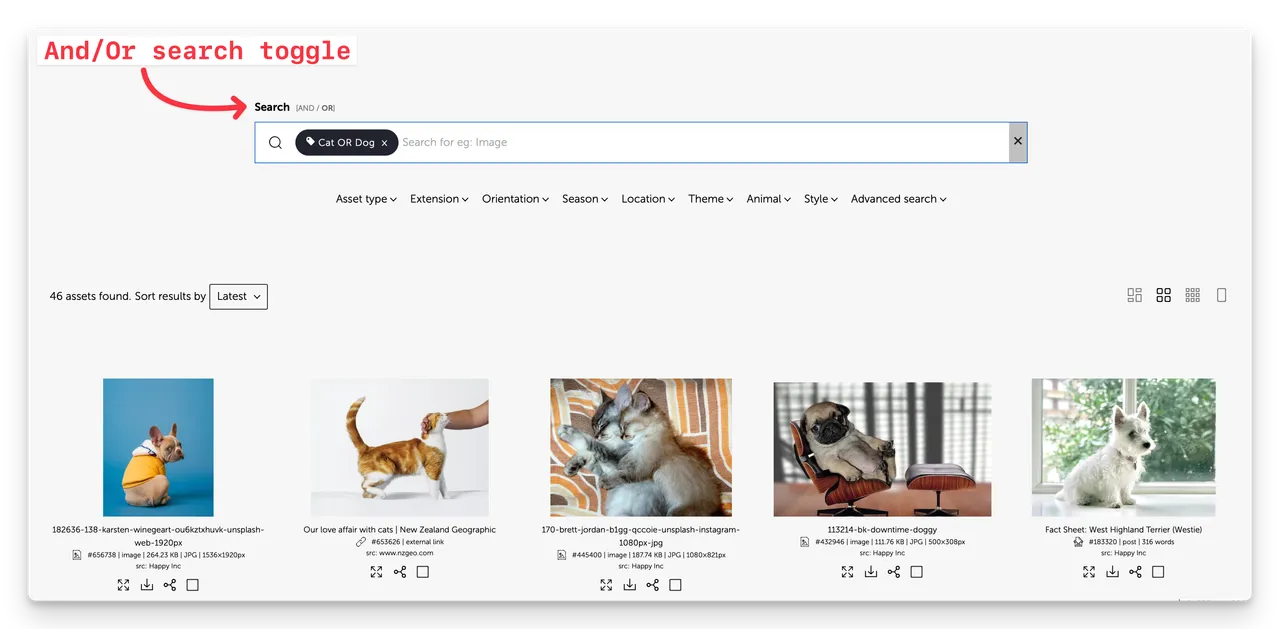
Task: Switch to the two-column grid view icon
Action: pos(1163,295)
